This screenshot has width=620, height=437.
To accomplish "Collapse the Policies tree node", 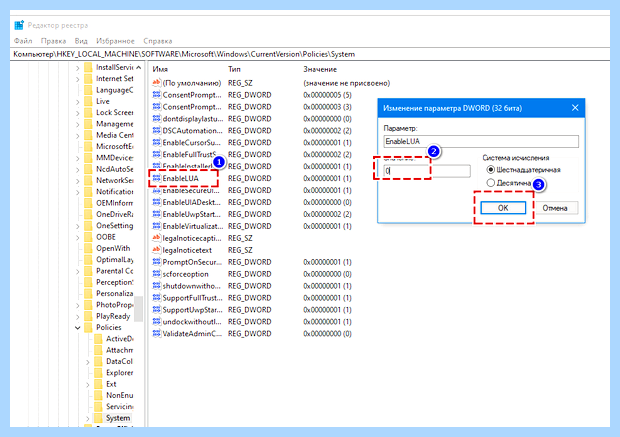I will (78, 327).
